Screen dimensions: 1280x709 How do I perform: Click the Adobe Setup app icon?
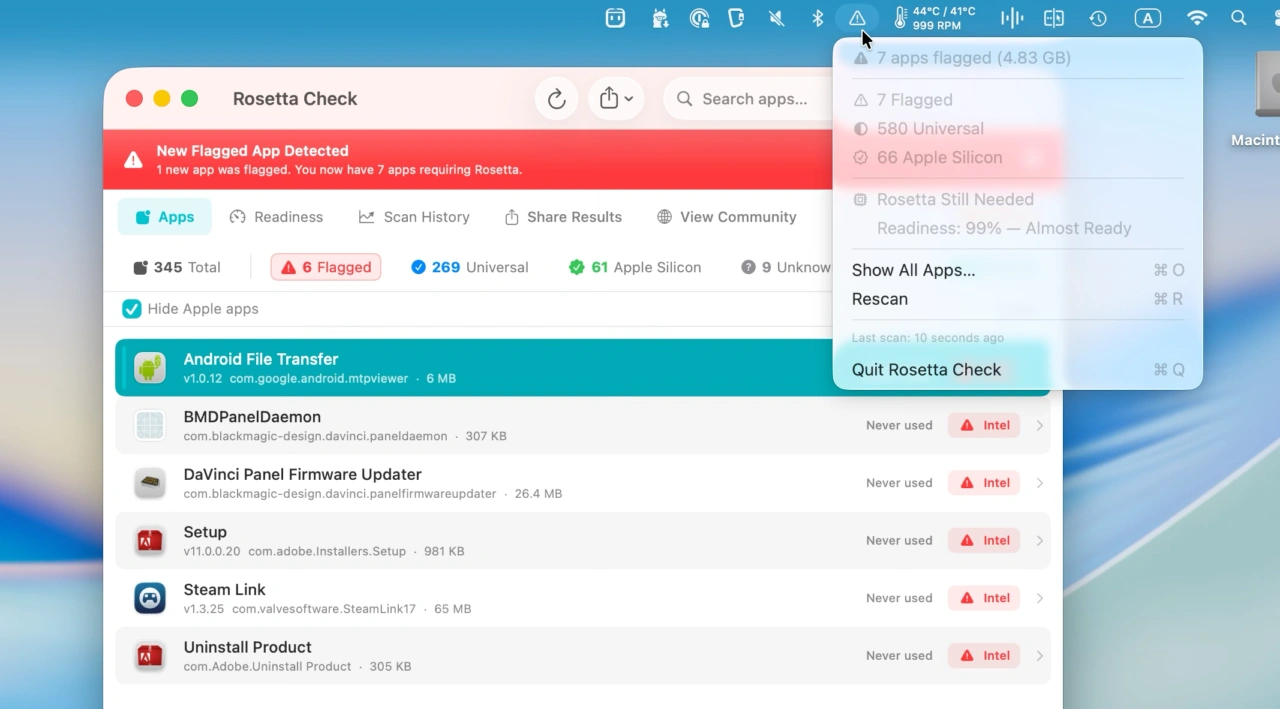click(x=150, y=541)
